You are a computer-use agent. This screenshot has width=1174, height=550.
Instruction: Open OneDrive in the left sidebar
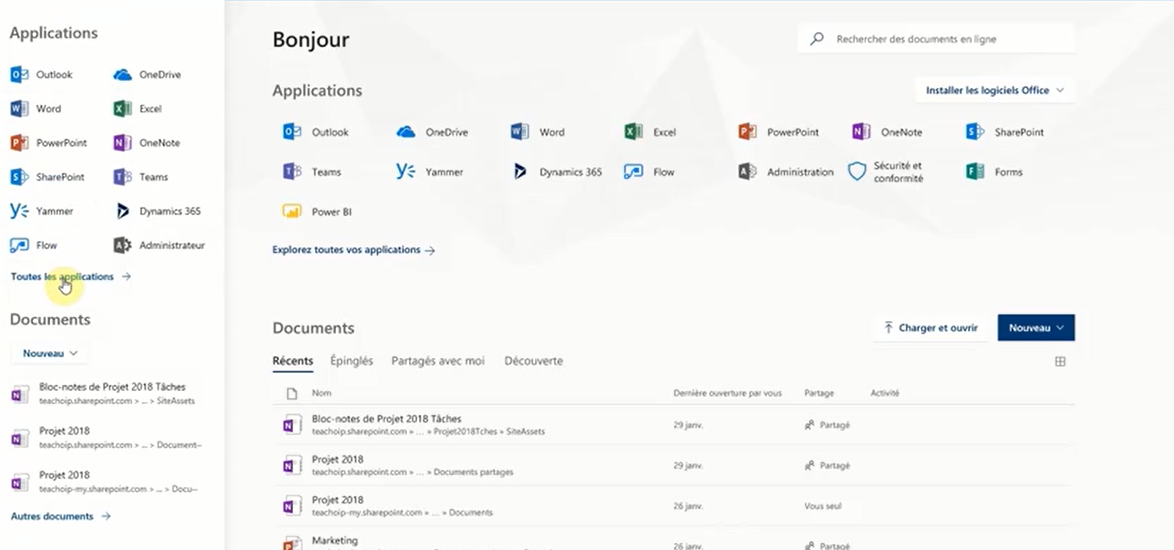pyautogui.click(x=147, y=75)
